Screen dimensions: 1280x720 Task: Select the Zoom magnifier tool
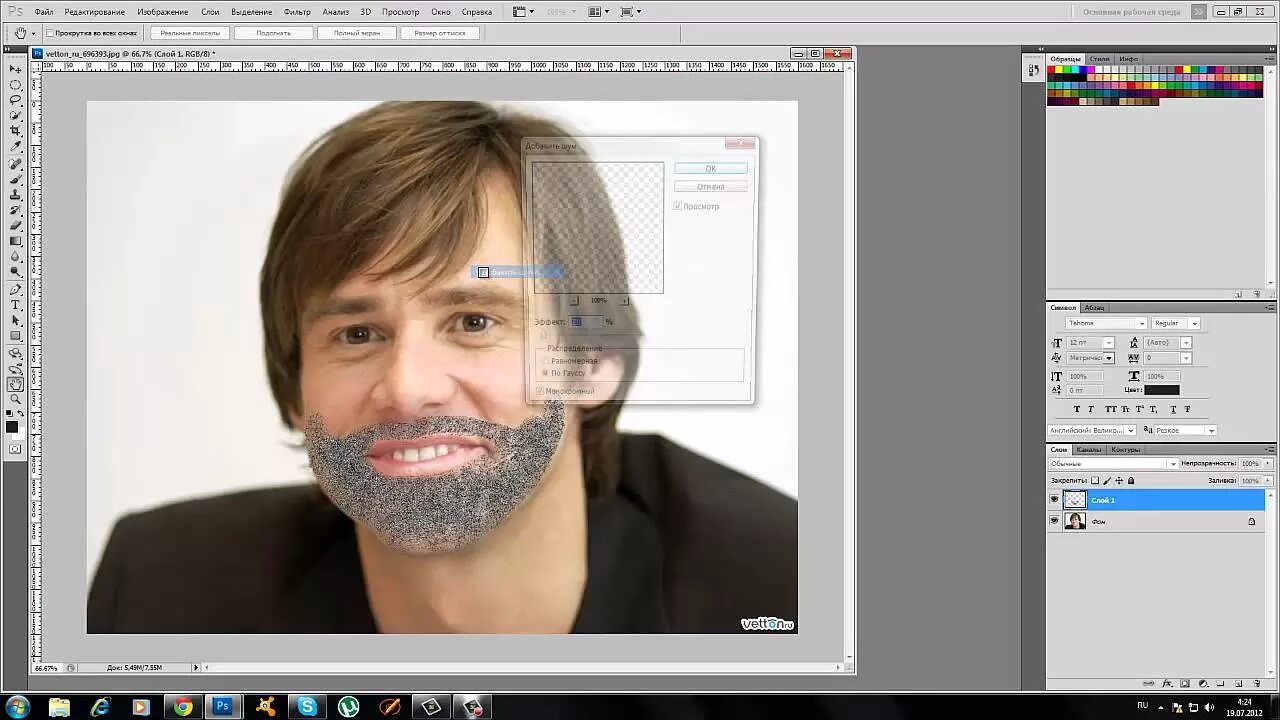[15, 400]
